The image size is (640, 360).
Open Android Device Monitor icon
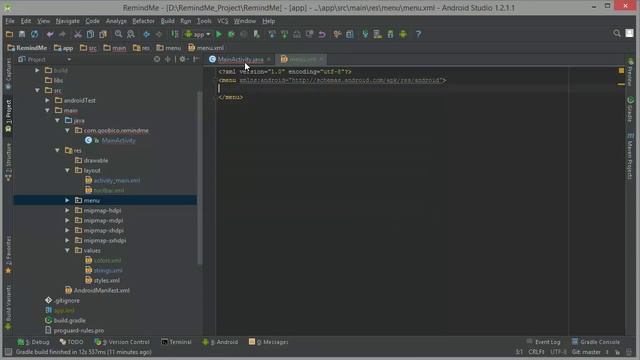(403, 34)
